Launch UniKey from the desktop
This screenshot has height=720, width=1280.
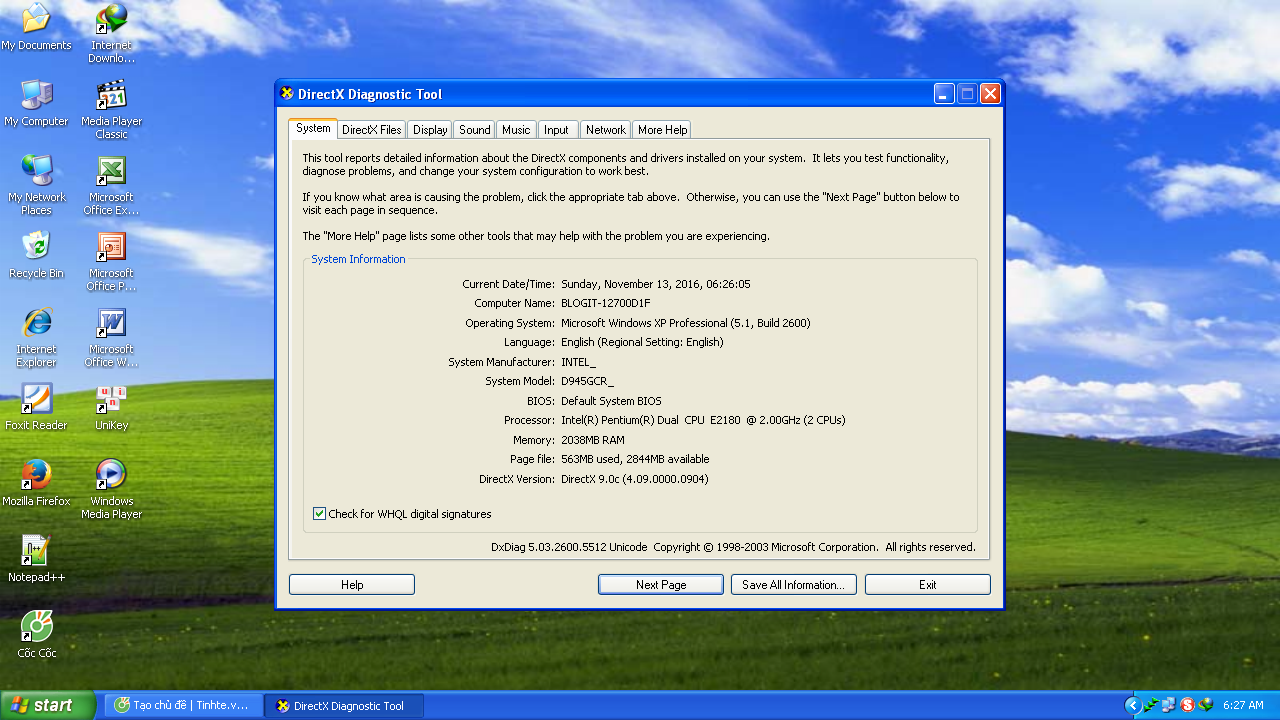pyautogui.click(x=110, y=397)
